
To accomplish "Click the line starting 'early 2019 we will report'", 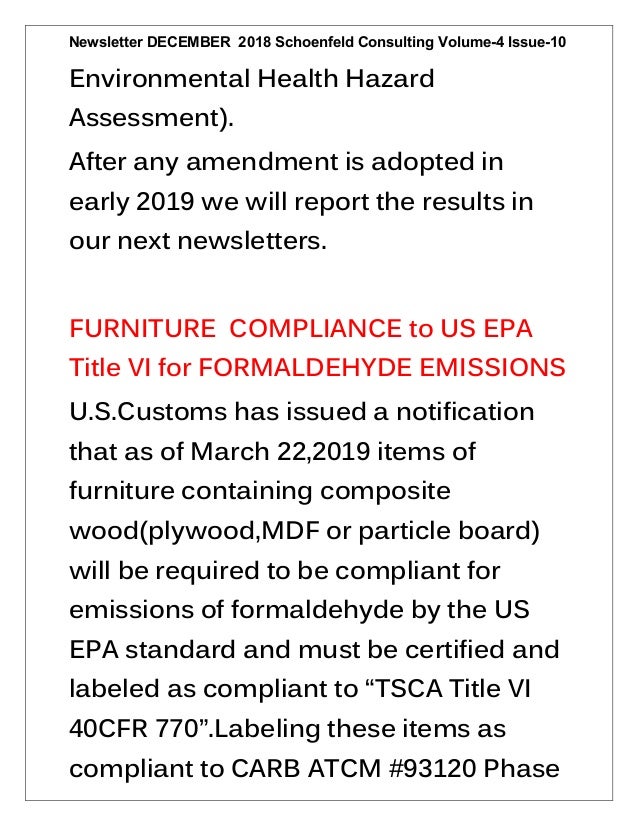I will (301, 202).
